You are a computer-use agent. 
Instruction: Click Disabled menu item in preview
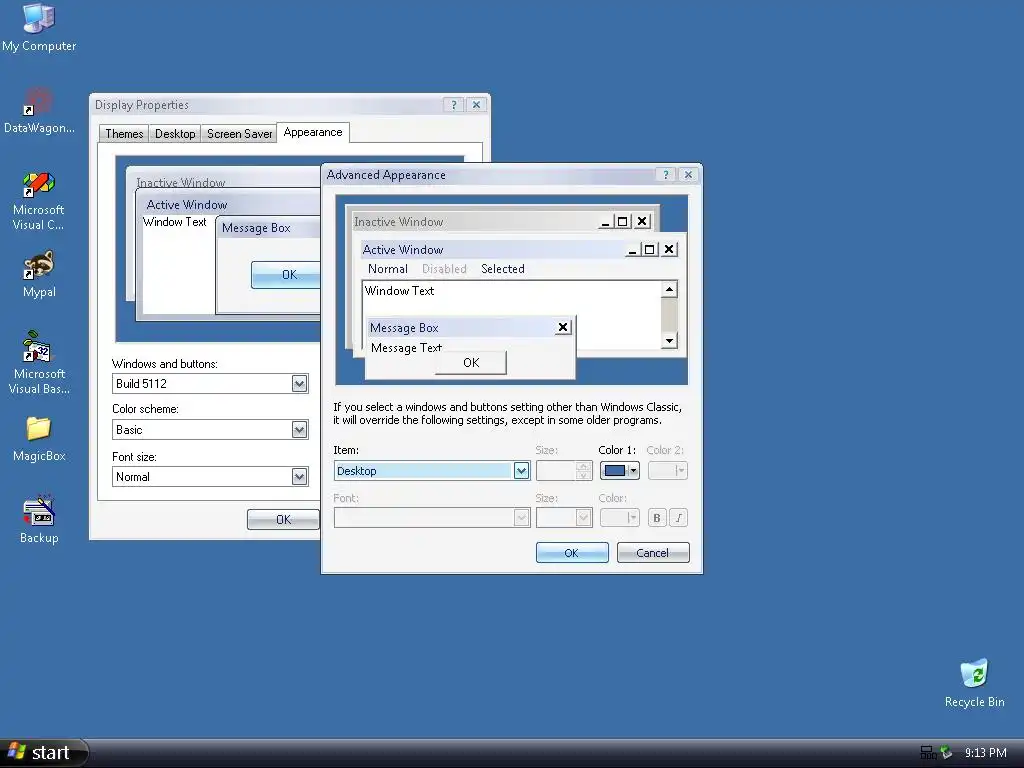(x=444, y=269)
